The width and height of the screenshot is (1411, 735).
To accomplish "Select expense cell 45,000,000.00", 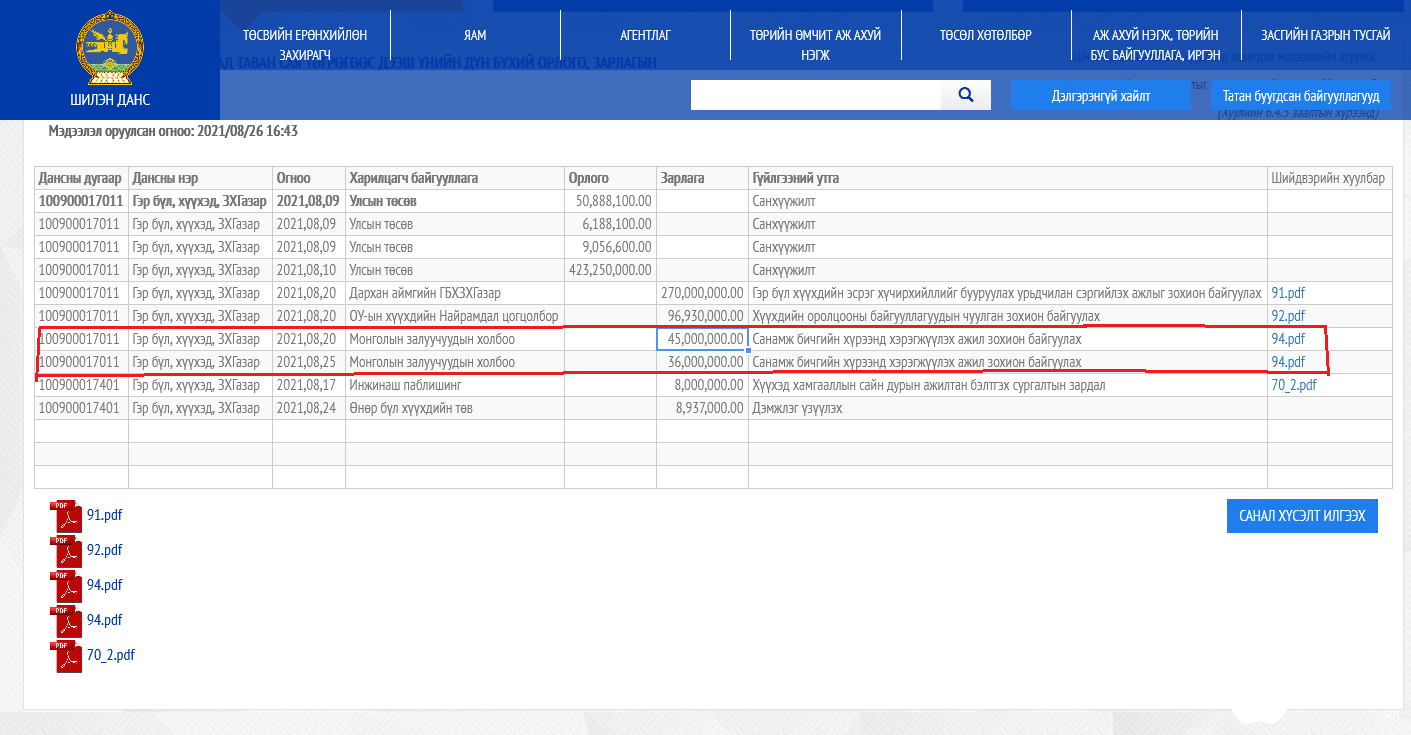I will (x=702, y=339).
